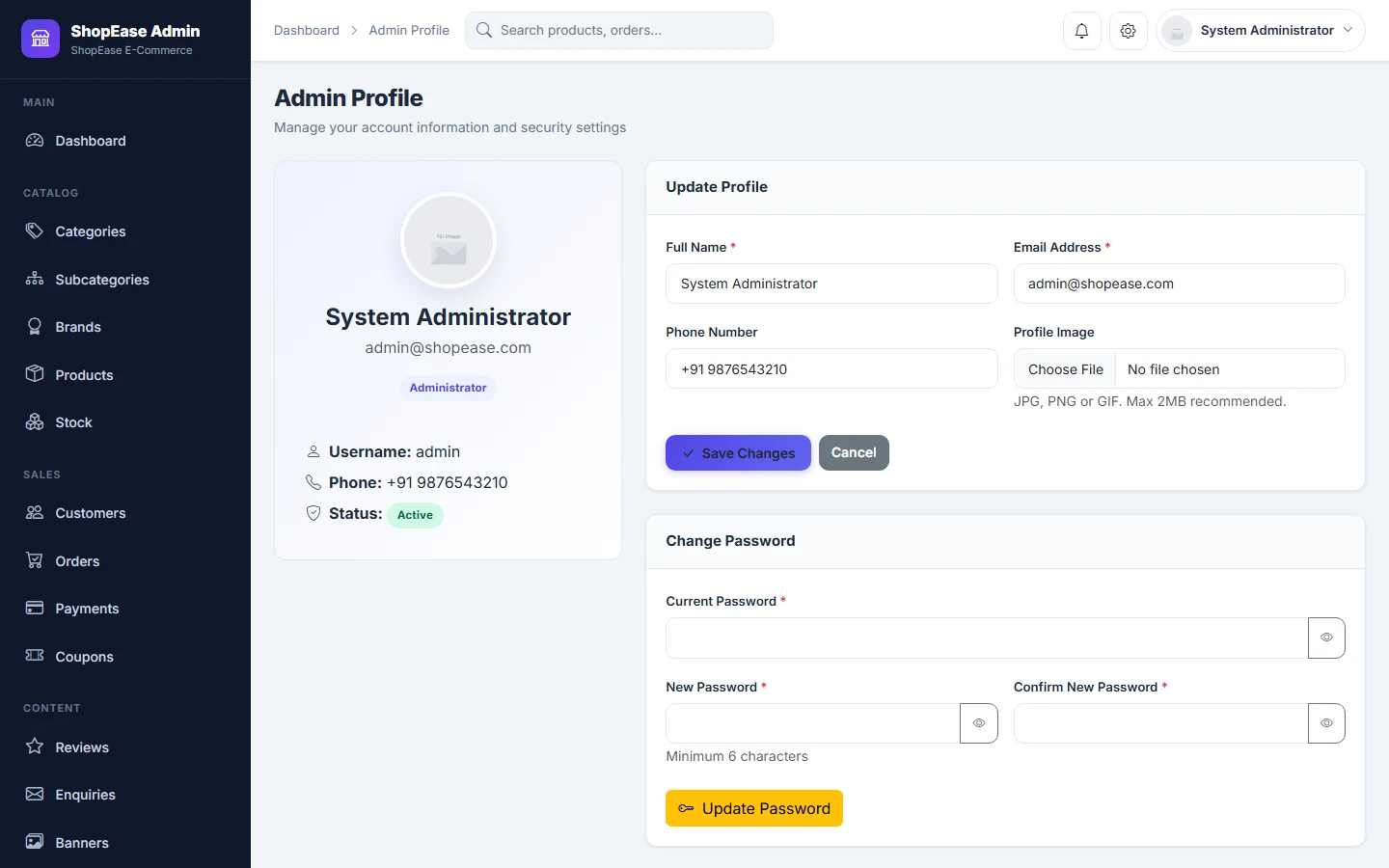Select Brands in the sidebar
1389x868 pixels.
[x=125, y=327]
